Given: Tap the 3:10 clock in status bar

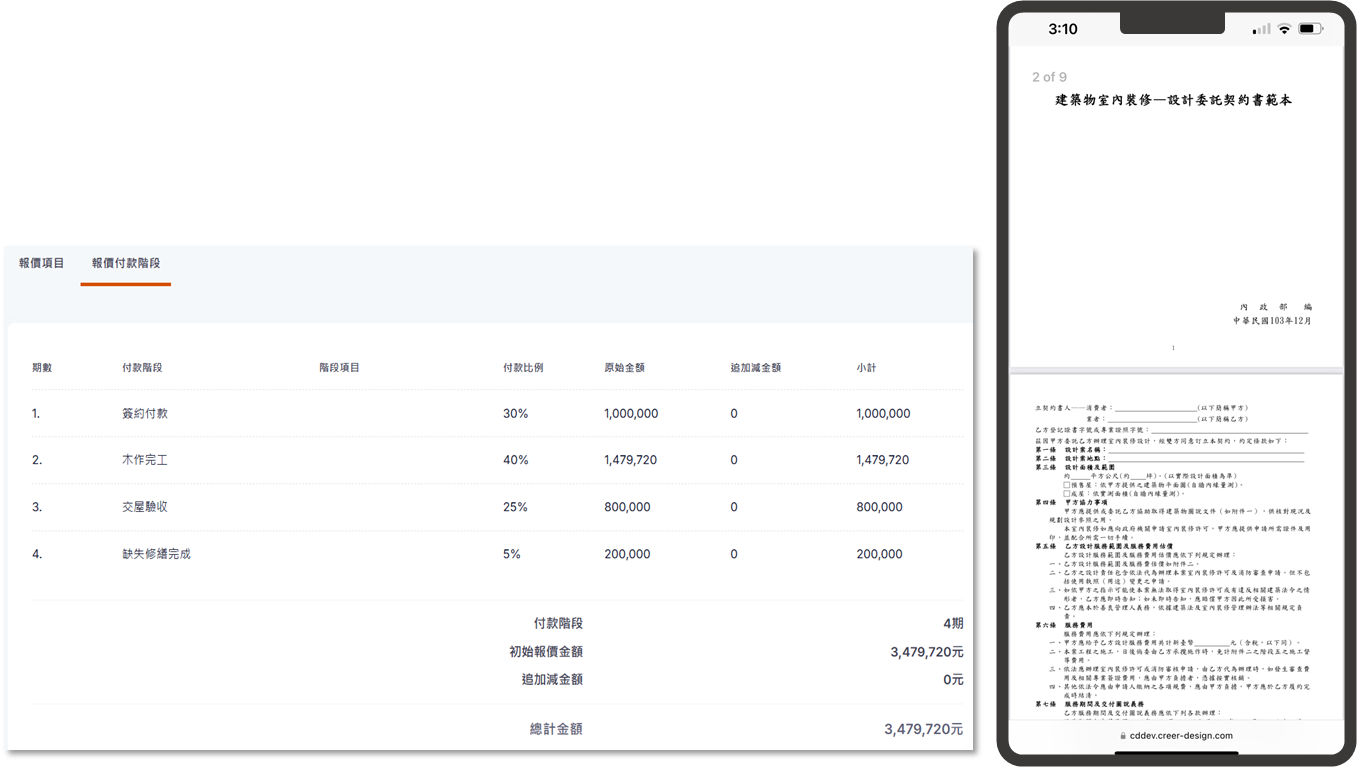Looking at the screenshot, I should point(1063,29).
